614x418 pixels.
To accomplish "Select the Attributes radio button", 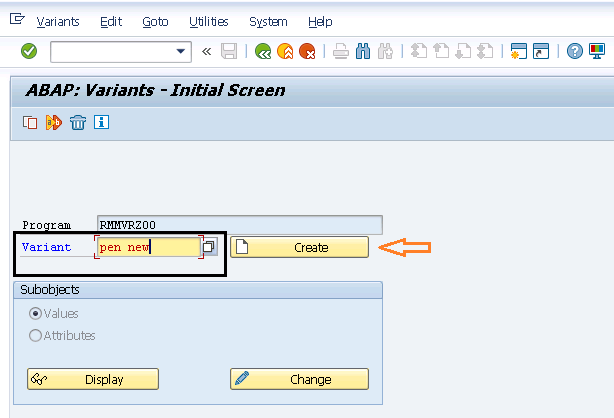I will [35, 336].
